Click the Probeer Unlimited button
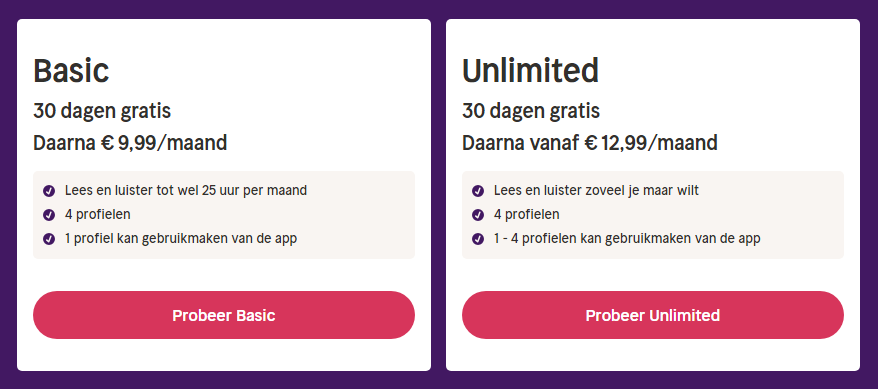The height and width of the screenshot is (389, 878). 652,315
